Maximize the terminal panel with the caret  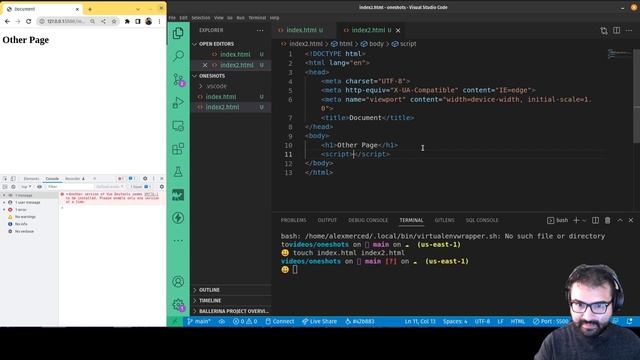[x=620, y=220]
